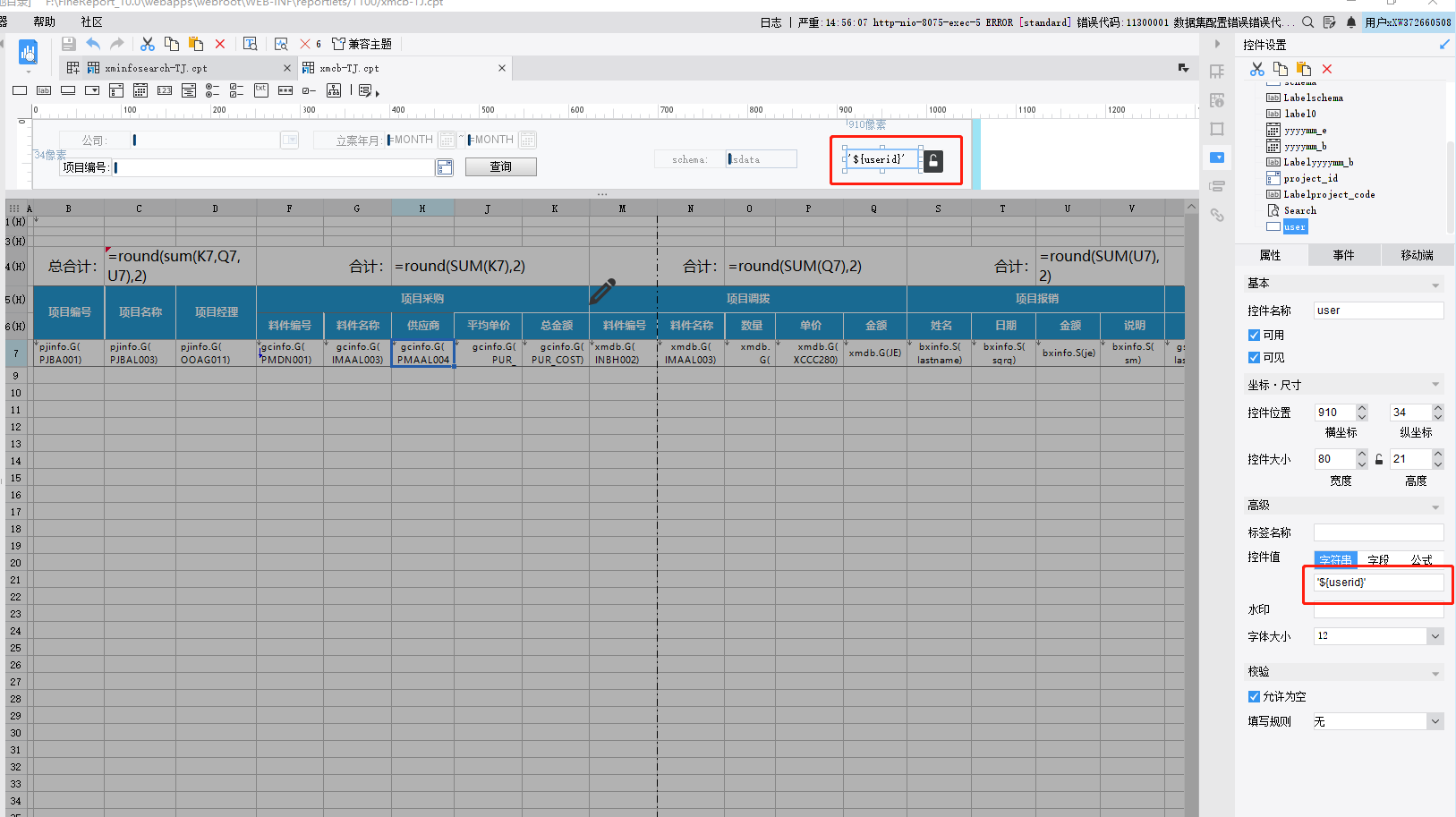Click the top bar search magnifier

1308,22
